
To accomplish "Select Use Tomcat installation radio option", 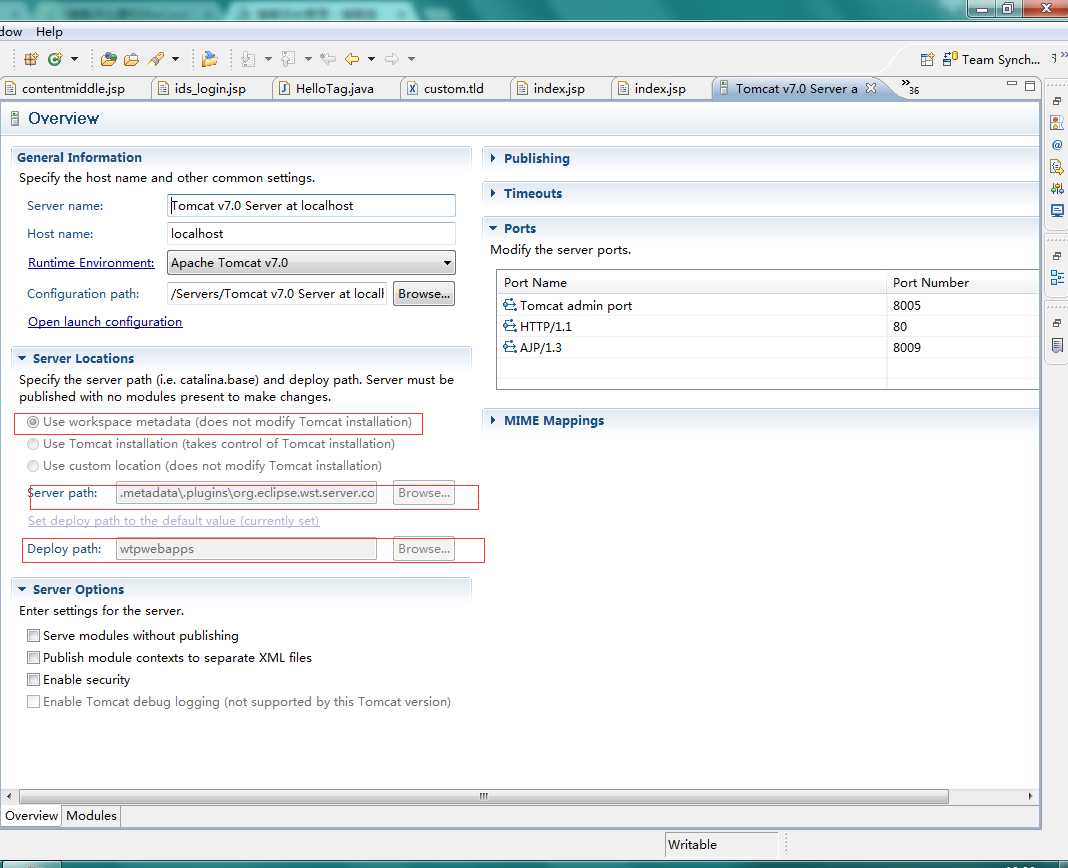I will 33,444.
